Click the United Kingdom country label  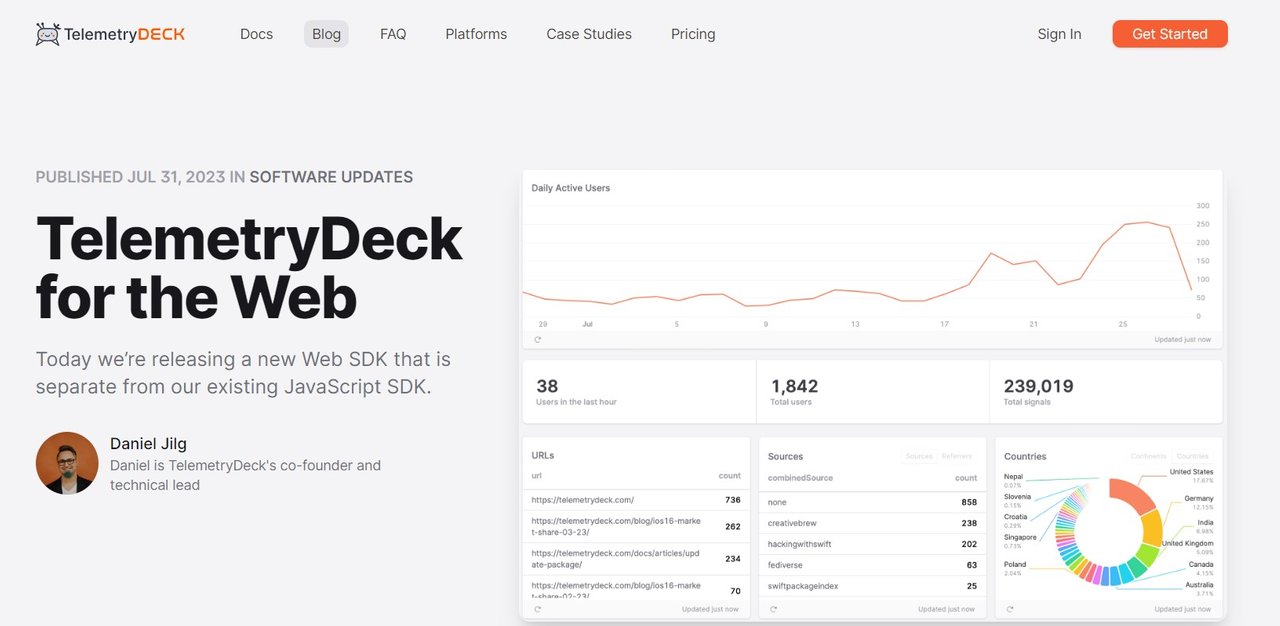[x=1187, y=543]
